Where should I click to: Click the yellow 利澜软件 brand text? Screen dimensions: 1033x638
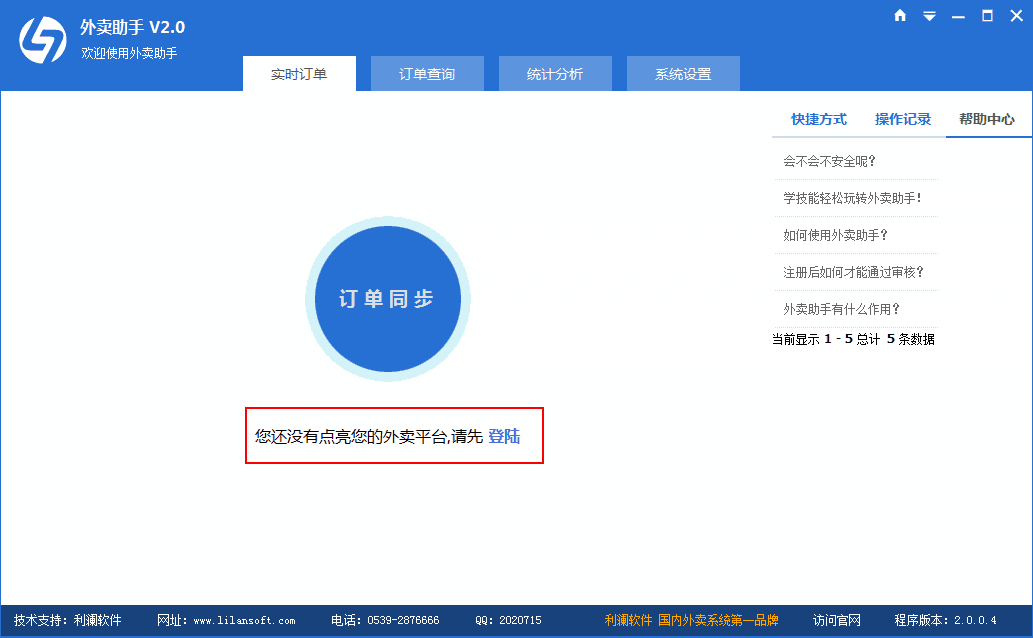pos(630,620)
